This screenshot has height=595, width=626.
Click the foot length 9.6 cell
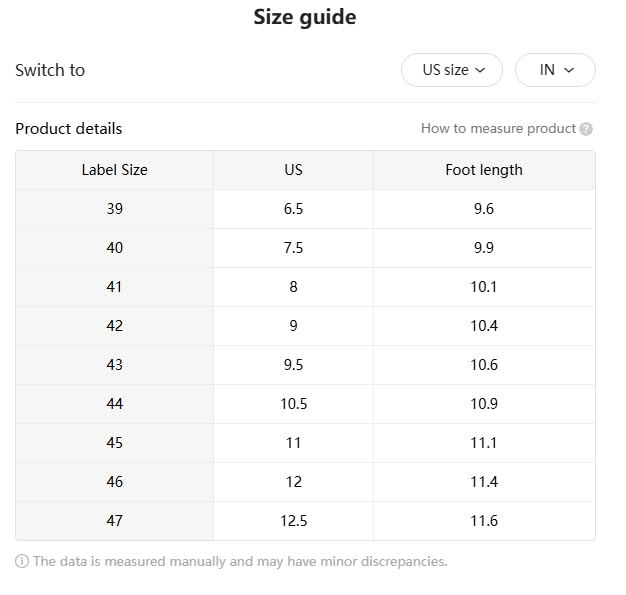click(x=484, y=209)
